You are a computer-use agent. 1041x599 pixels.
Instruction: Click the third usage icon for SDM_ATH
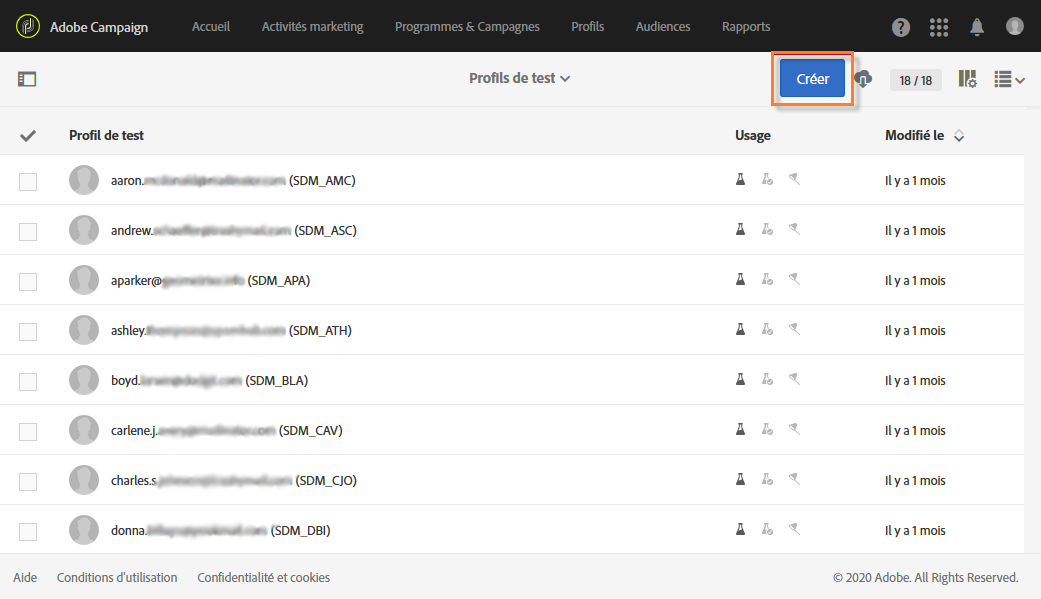[794, 329]
